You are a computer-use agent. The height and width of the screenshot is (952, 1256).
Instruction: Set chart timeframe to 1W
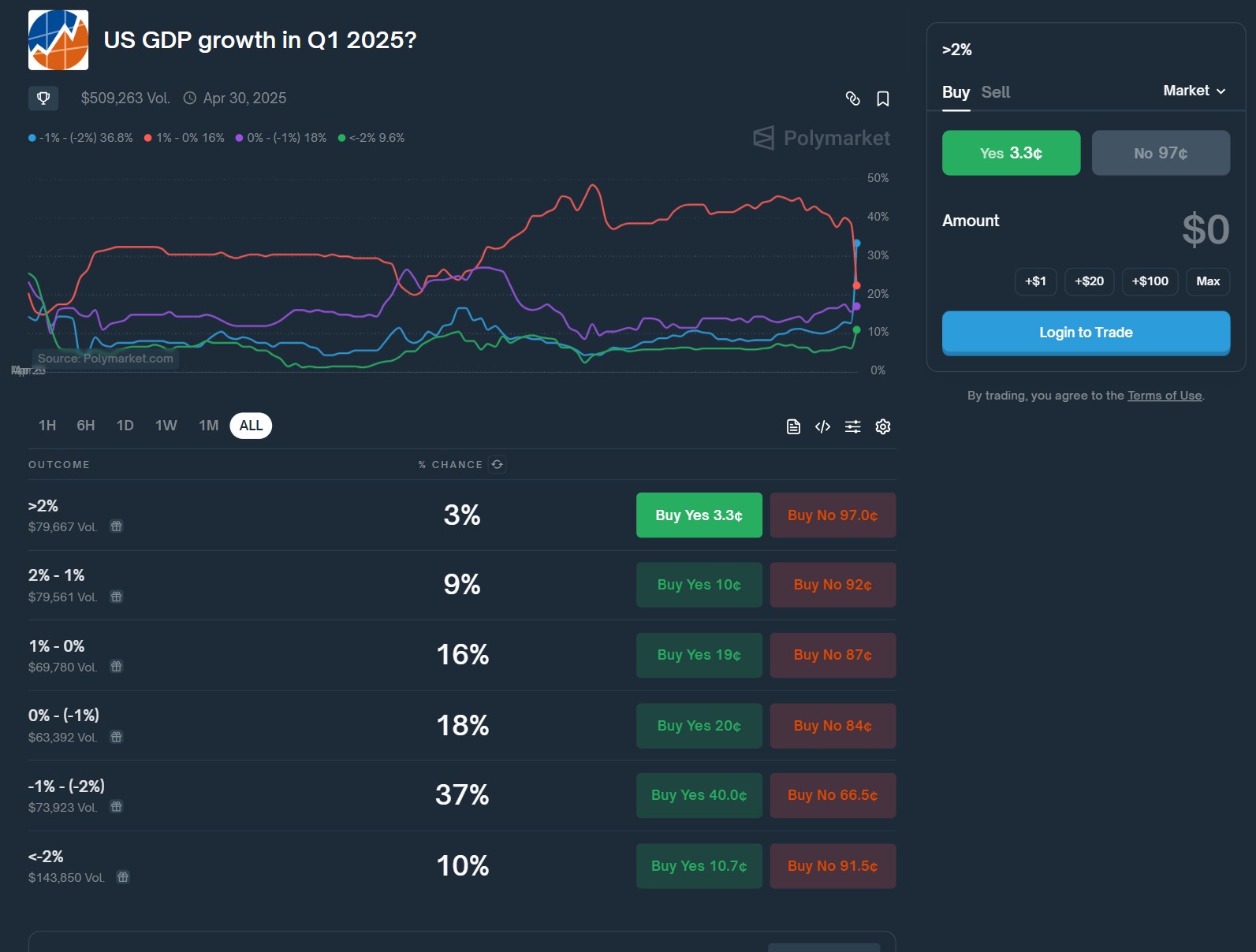click(166, 426)
